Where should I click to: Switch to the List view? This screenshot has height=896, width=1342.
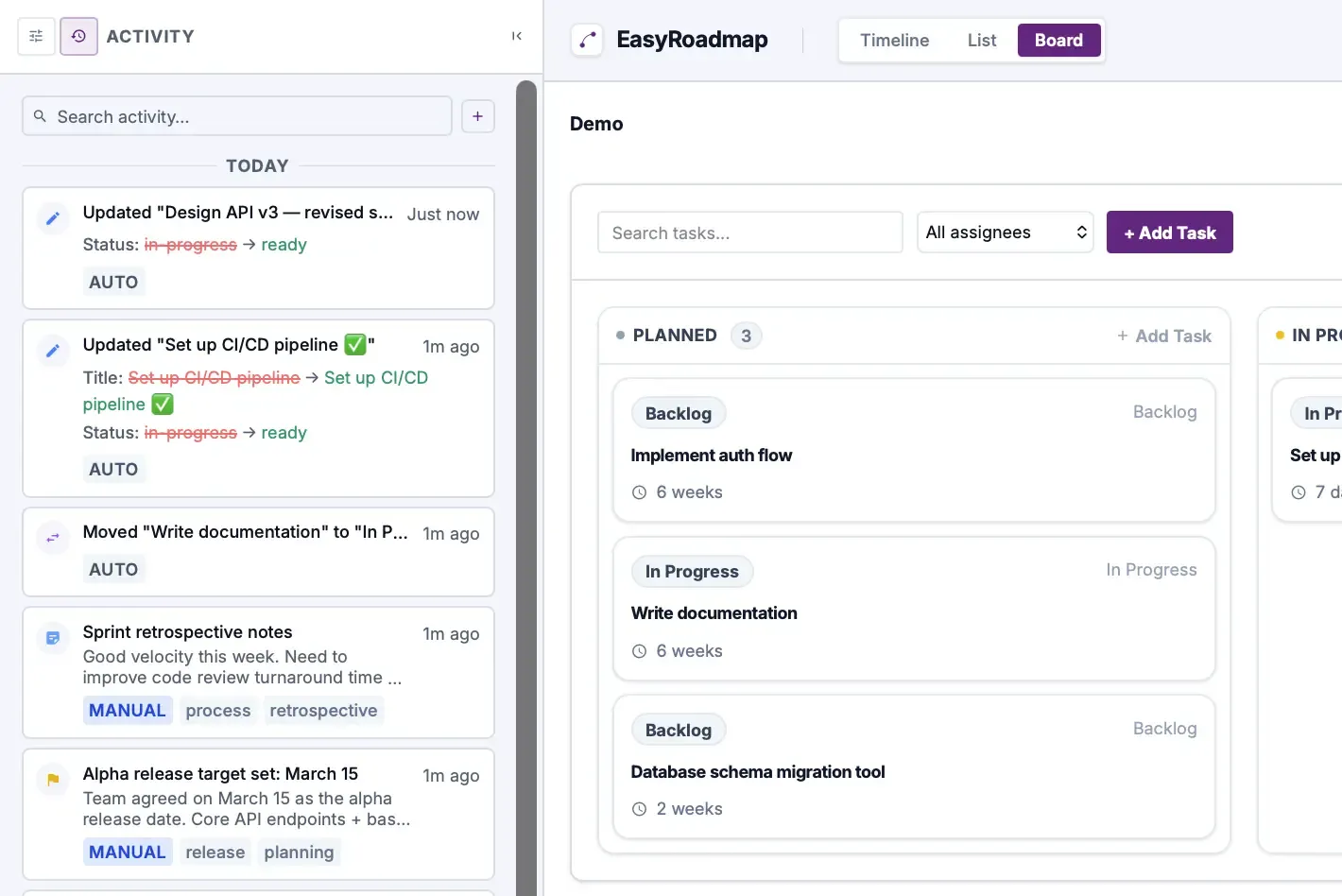981,40
